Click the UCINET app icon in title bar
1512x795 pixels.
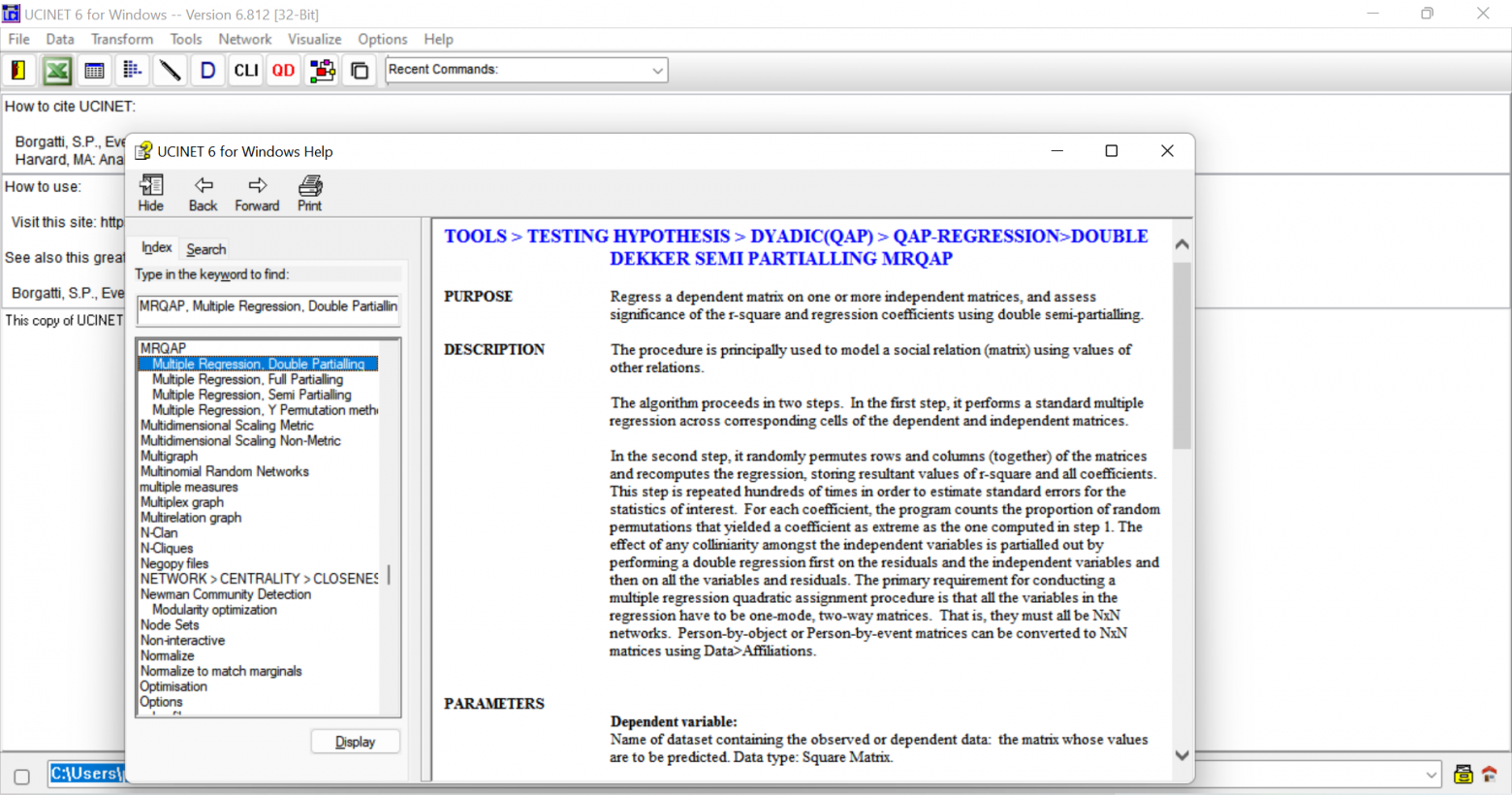[11, 14]
